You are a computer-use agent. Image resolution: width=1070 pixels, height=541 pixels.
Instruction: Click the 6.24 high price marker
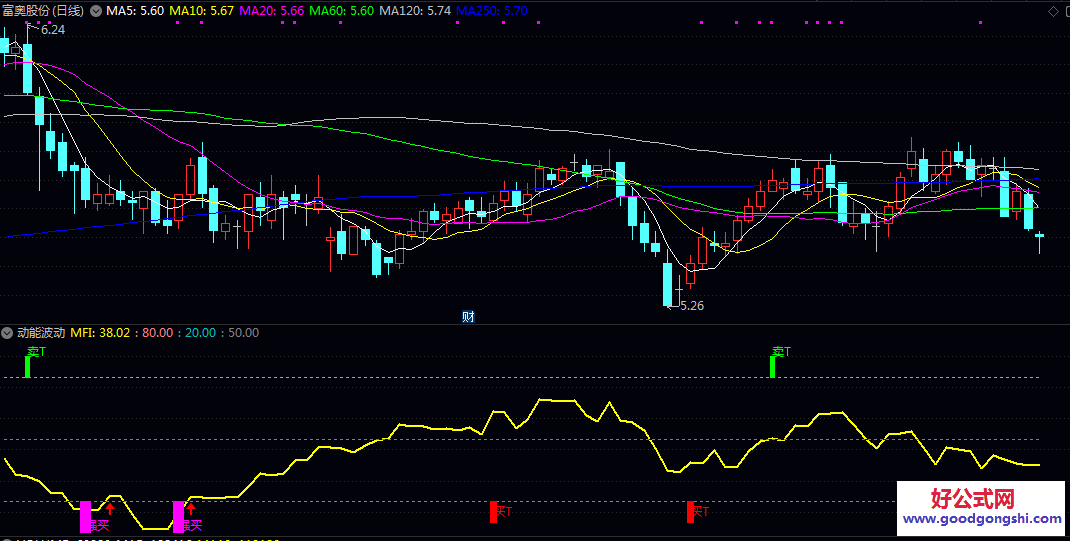point(52,30)
